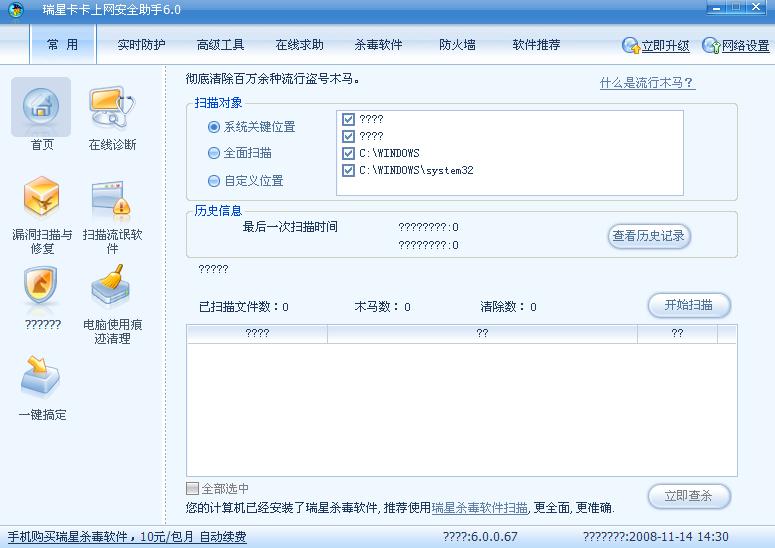This screenshot has width=775, height=548.
Task: Click the 网络设置 link text
Action: tap(745, 46)
